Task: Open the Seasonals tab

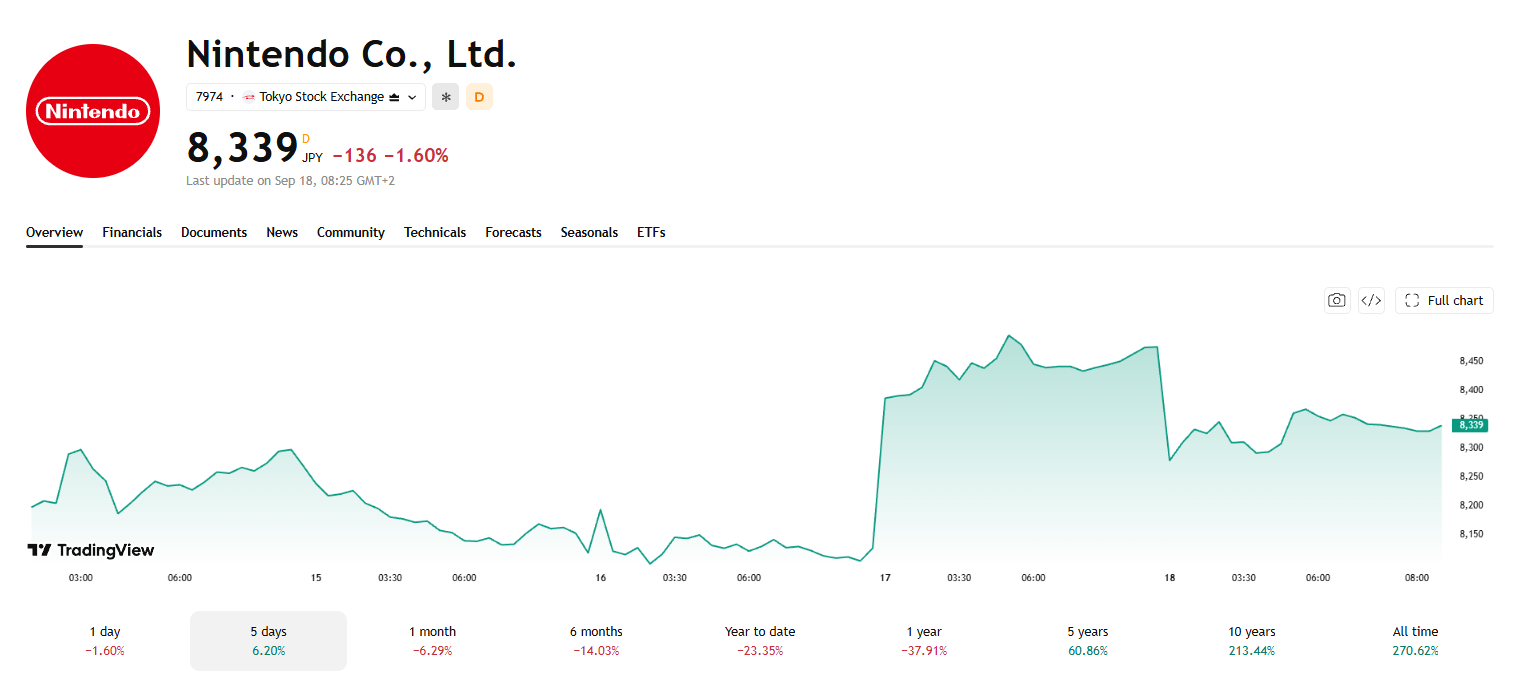Action: click(x=589, y=232)
